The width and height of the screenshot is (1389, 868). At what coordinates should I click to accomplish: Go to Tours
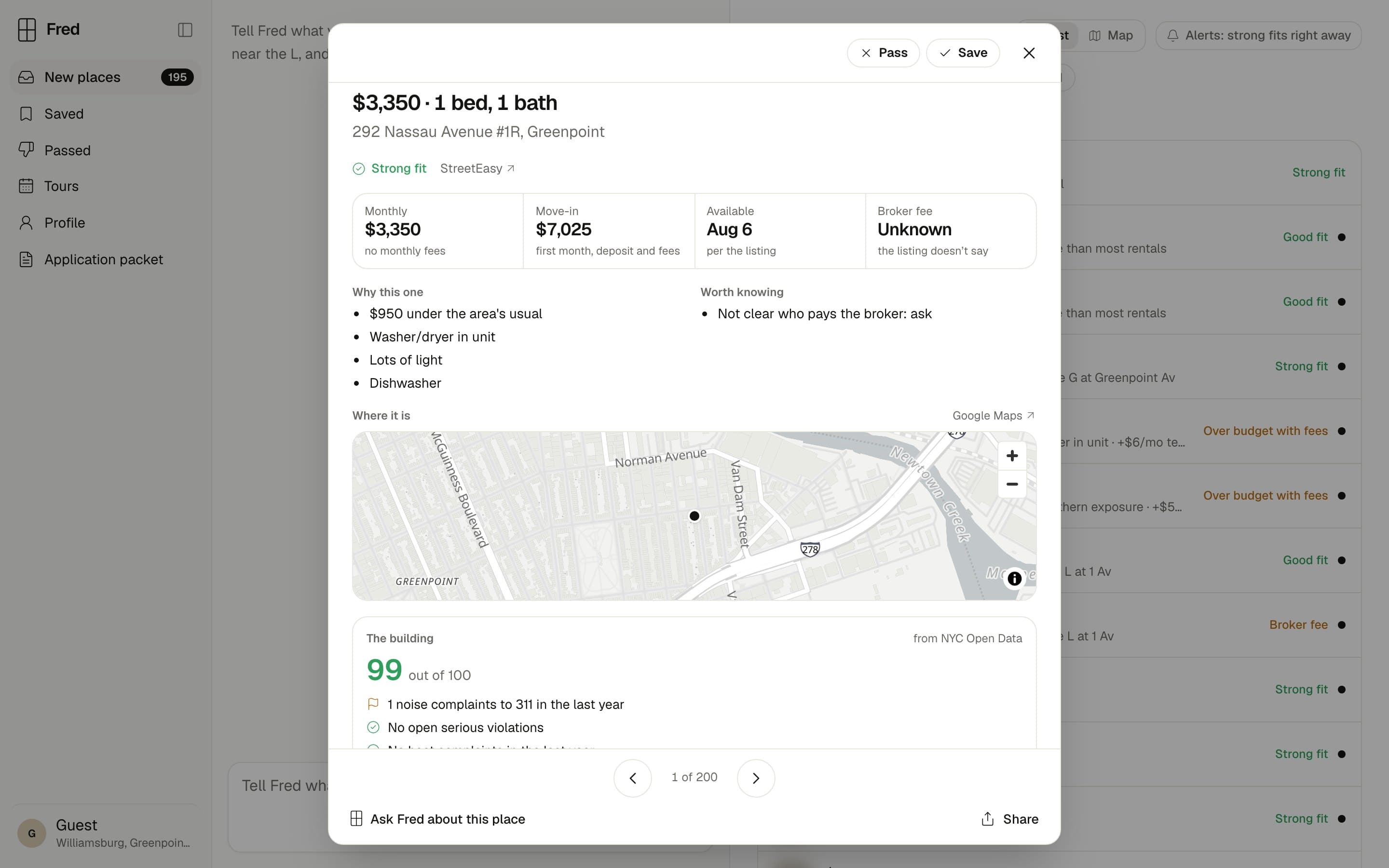[x=106, y=186]
